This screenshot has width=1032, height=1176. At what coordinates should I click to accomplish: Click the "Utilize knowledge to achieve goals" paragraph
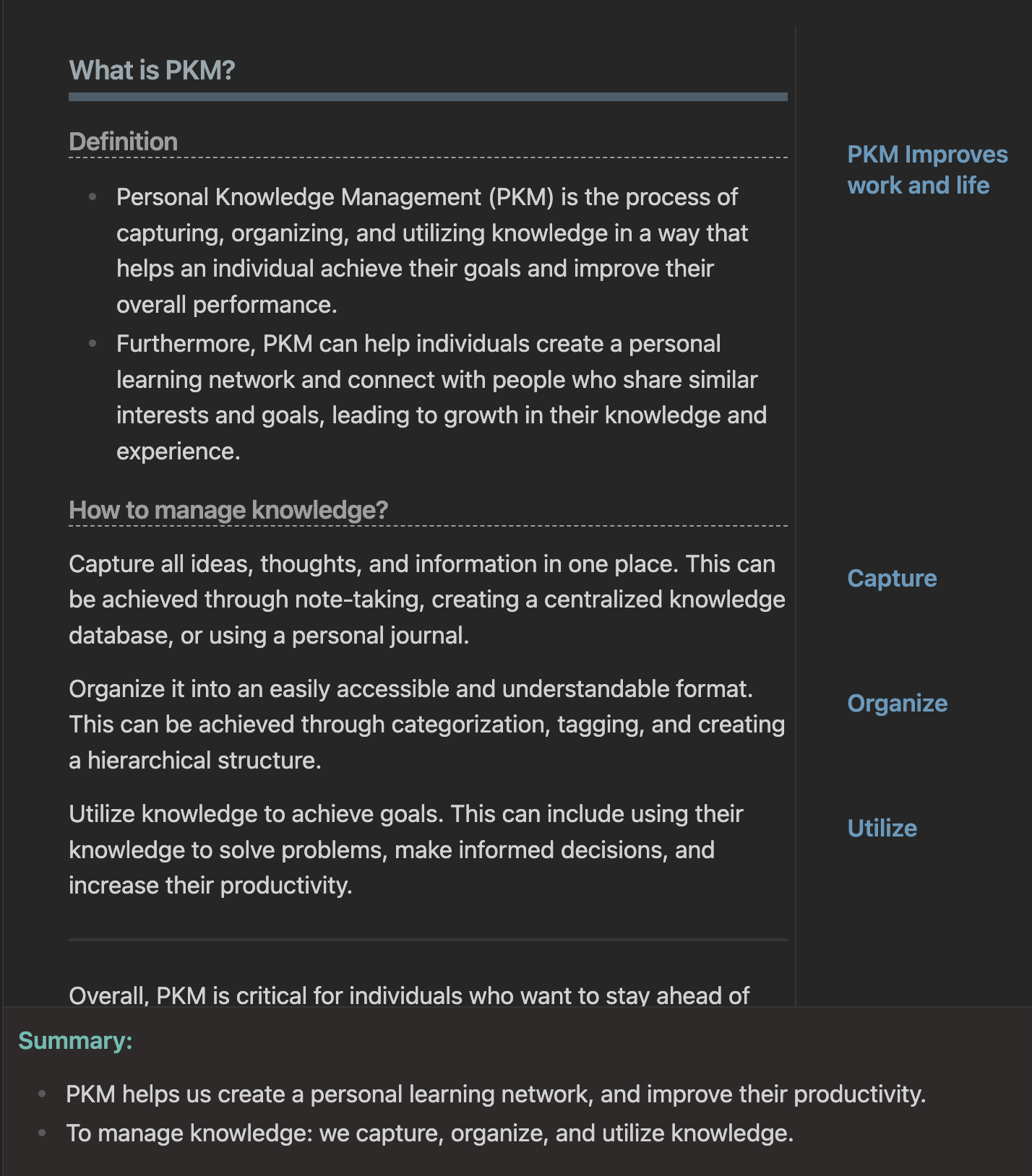(x=405, y=849)
